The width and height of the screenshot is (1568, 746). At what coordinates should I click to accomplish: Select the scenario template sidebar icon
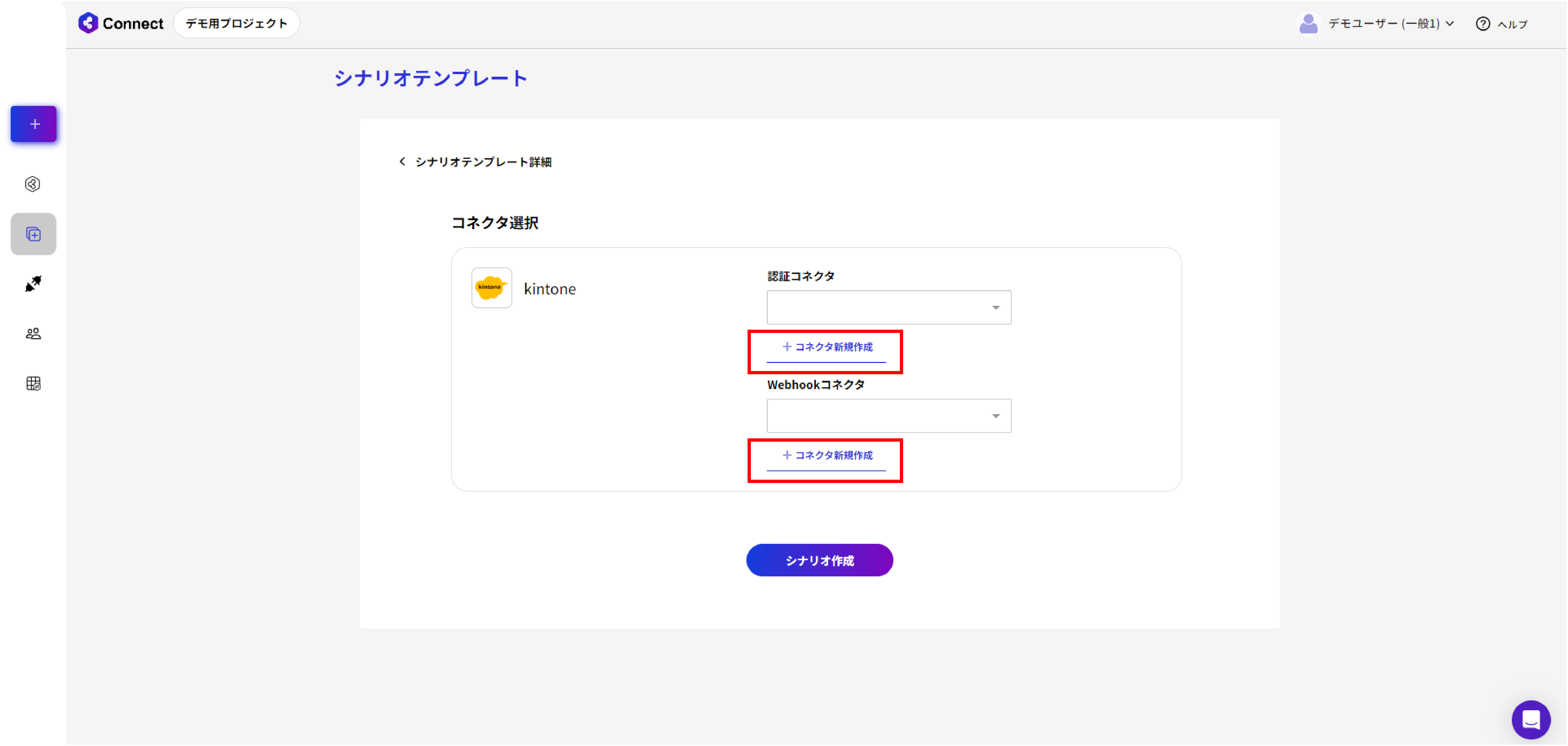(x=33, y=234)
